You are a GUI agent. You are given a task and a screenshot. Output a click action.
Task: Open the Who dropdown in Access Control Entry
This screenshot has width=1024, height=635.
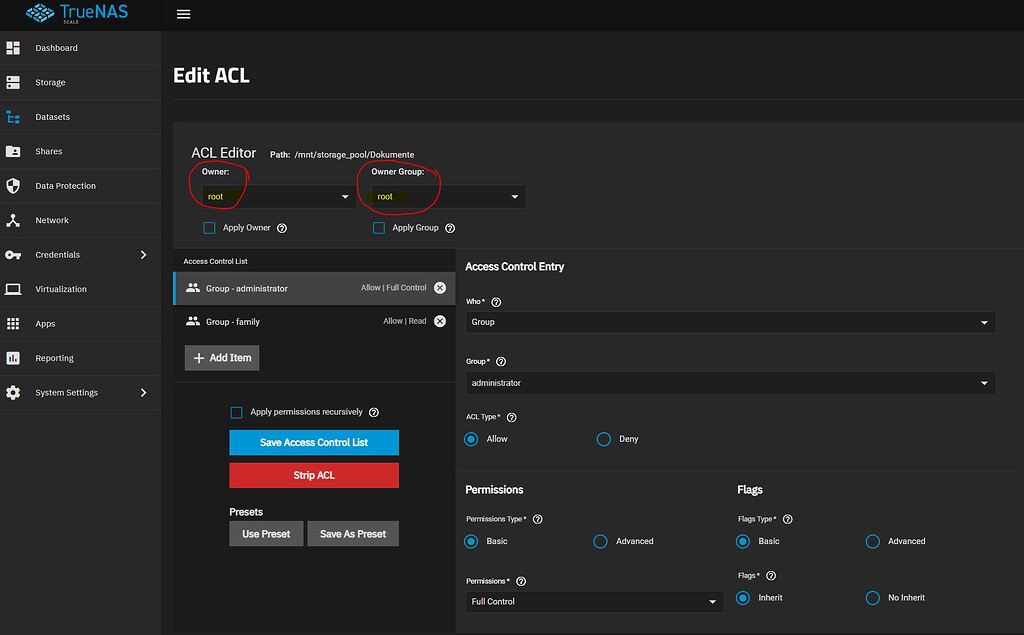coord(730,322)
